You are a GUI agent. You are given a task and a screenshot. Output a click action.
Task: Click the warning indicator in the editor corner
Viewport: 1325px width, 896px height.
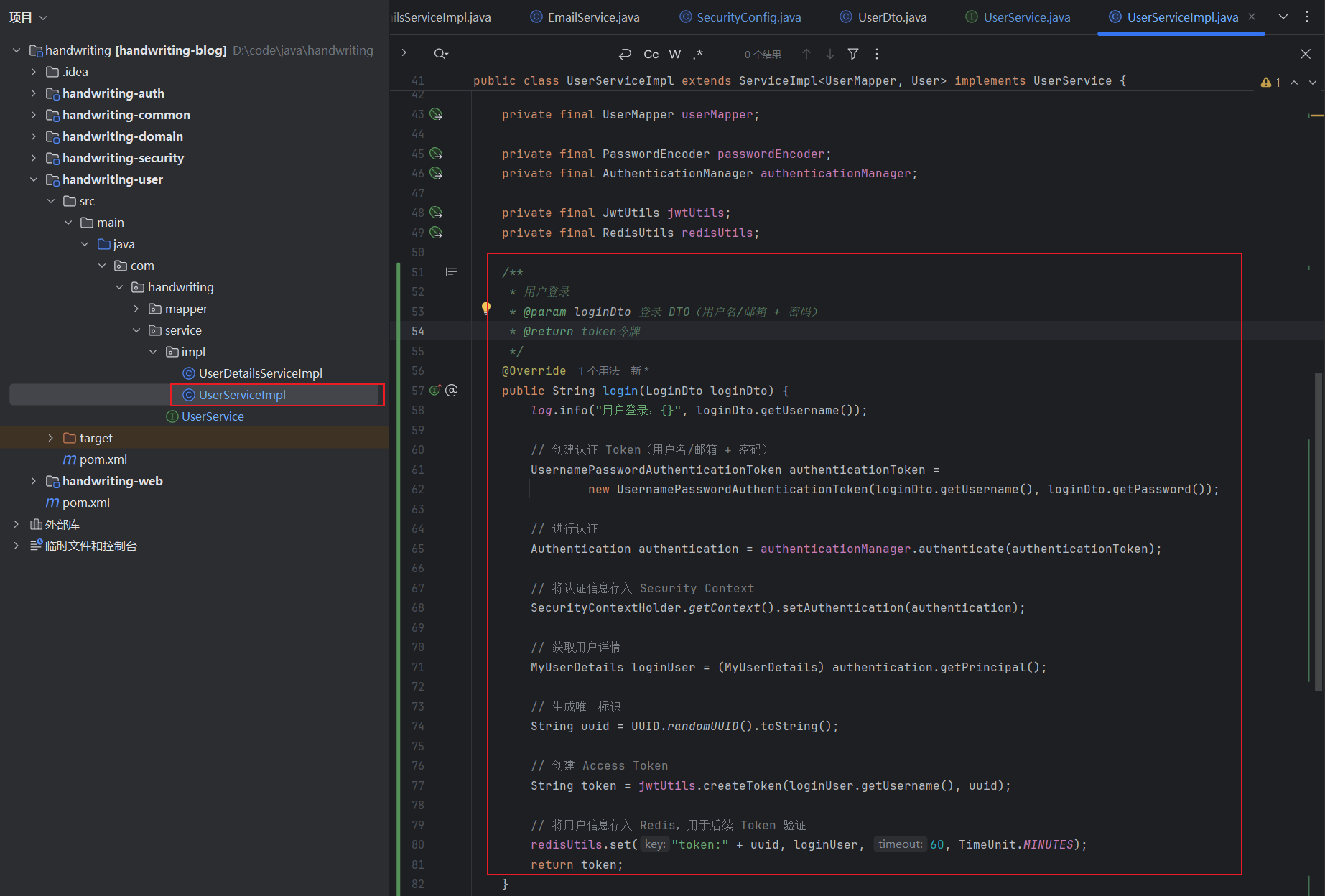coord(1270,83)
